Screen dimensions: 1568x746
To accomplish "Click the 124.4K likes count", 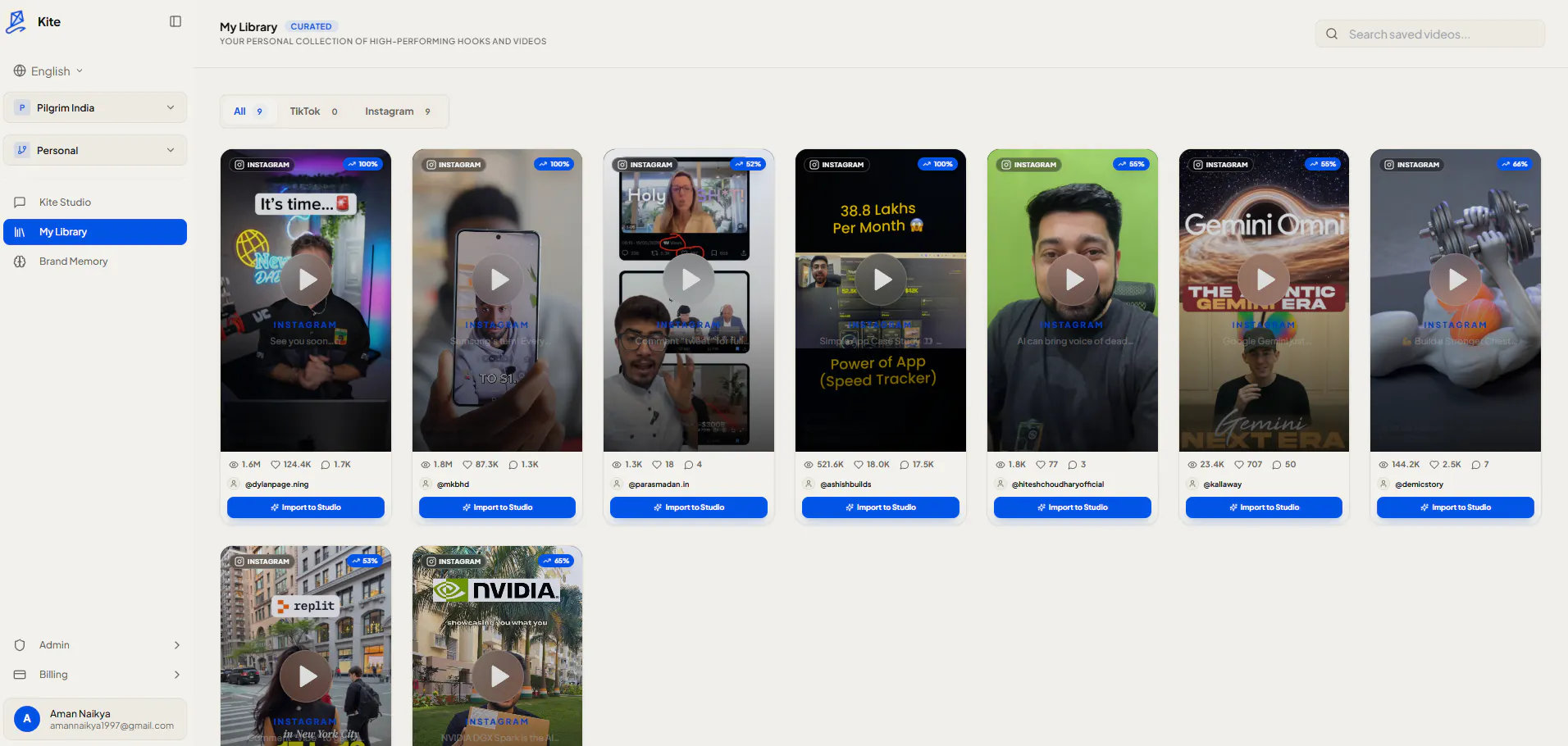I will click(x=291, y=465).
